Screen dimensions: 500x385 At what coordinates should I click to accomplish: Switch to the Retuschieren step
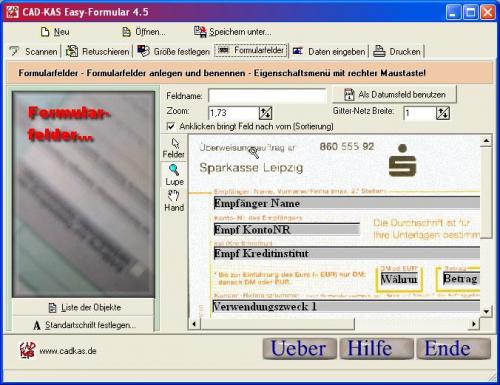point(97,52)
